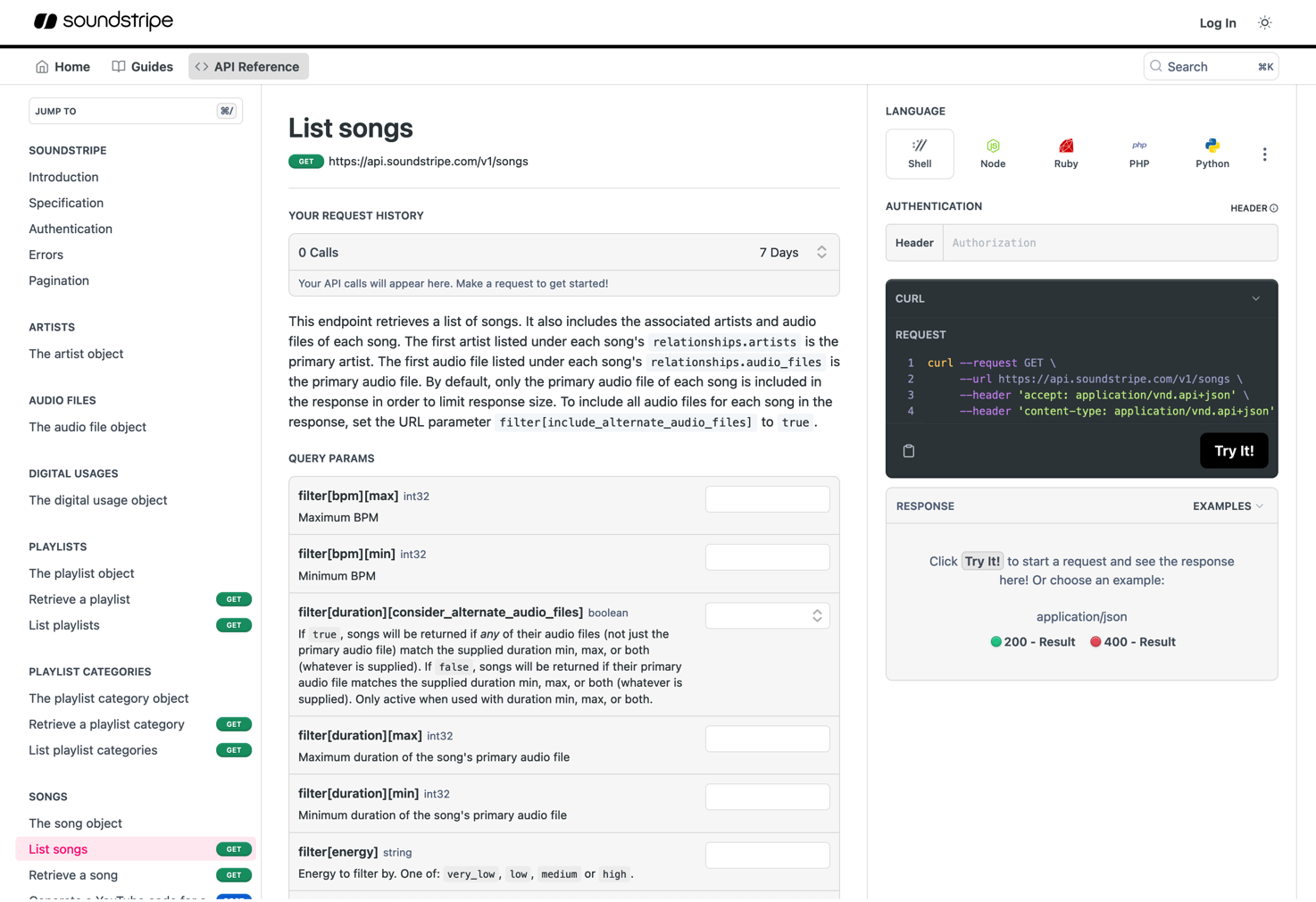Switch code samples to PHP

click(1139, 154)
